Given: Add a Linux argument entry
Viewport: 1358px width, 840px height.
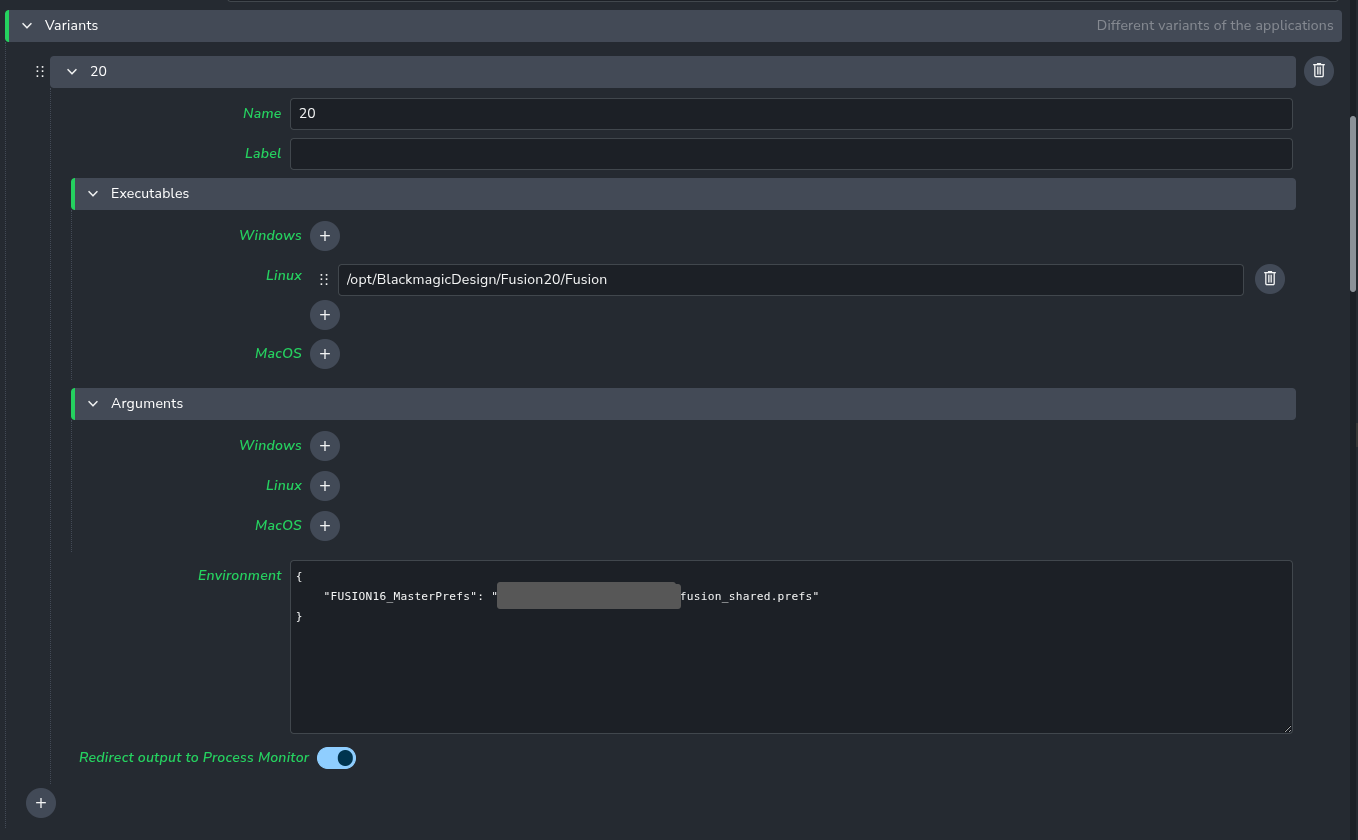Looking at the screenshot, I should point(324,486).
